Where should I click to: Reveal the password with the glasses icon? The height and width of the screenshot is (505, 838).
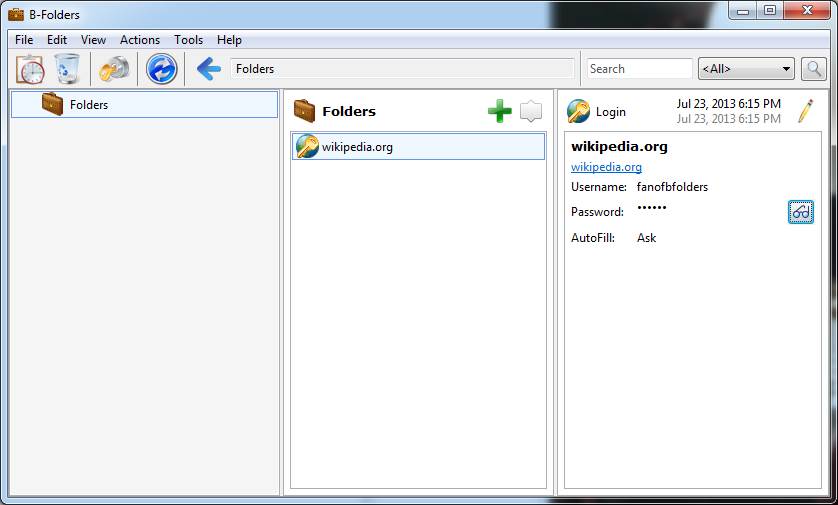(801, 212)
